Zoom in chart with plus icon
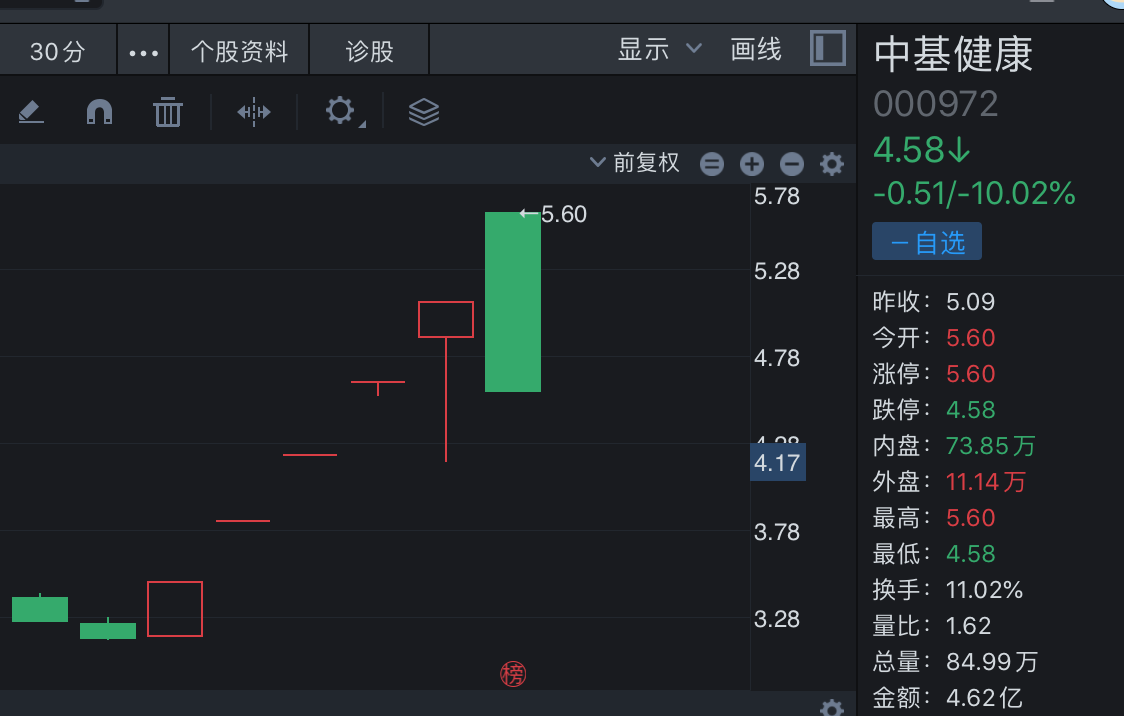Image resolution: width=1124 pixels, height=716 pixels. click(752, 164)
